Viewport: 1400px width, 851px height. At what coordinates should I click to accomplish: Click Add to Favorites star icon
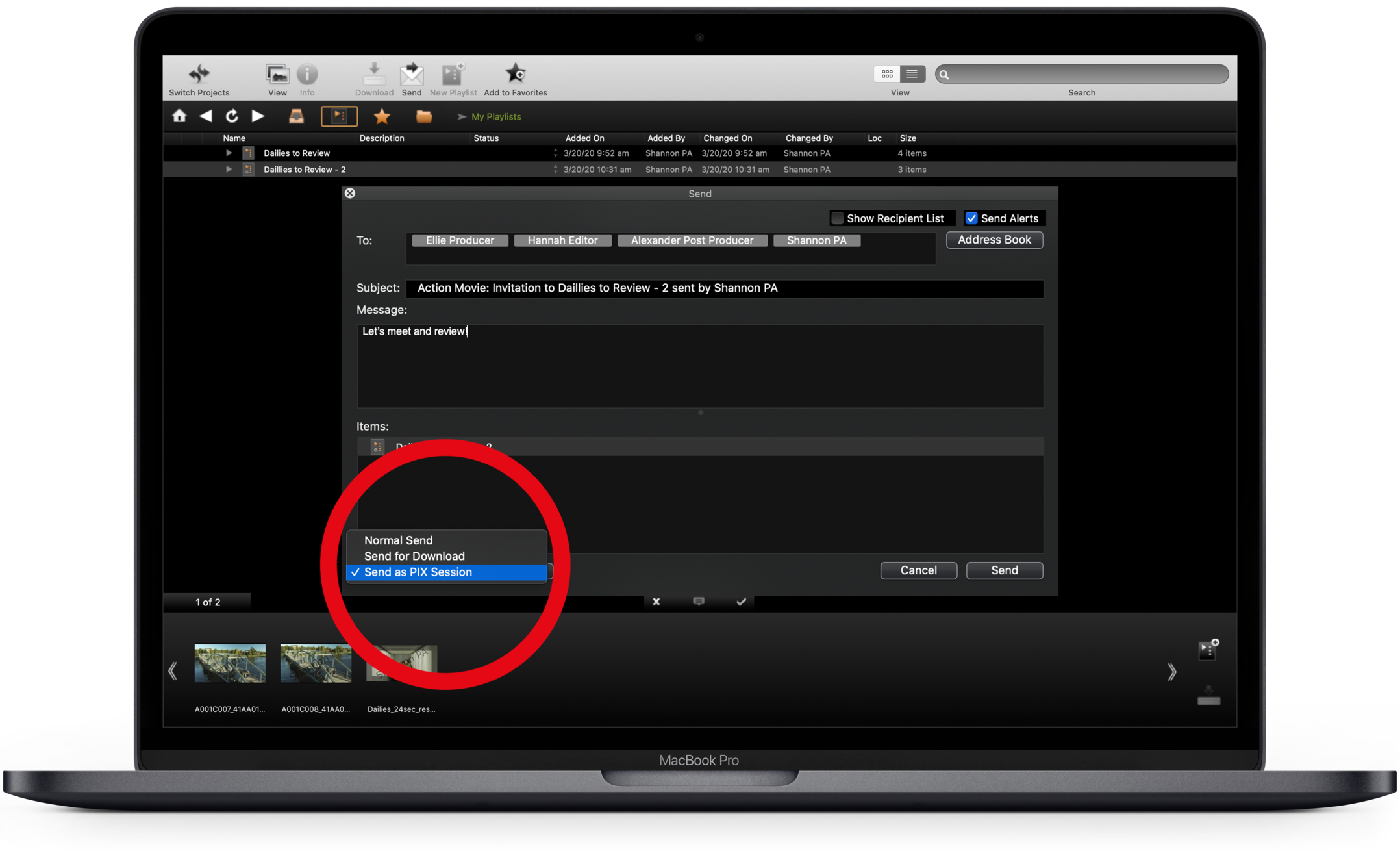coord(515,73)
